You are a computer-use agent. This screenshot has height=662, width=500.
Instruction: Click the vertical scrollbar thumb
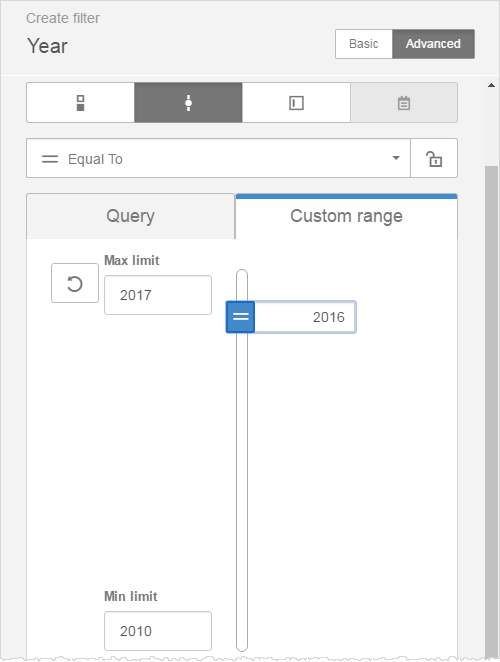(x=491, y=412)
